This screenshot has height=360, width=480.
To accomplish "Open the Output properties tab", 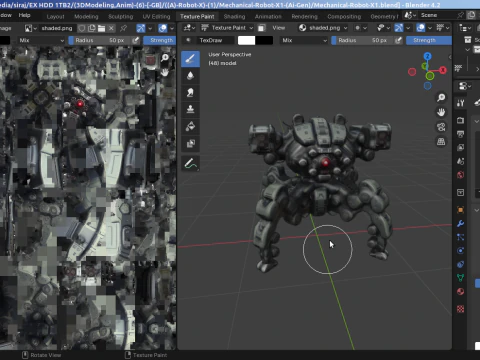I will [x=461, y=134].
